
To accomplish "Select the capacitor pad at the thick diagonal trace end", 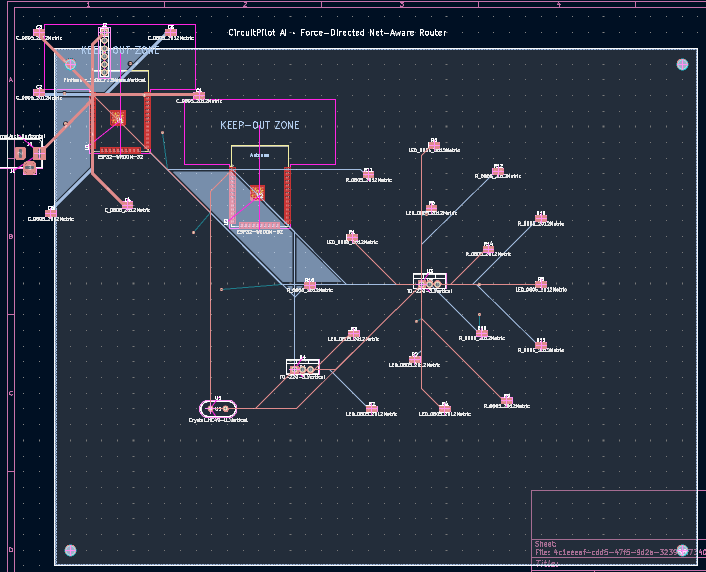I will 127,205.
